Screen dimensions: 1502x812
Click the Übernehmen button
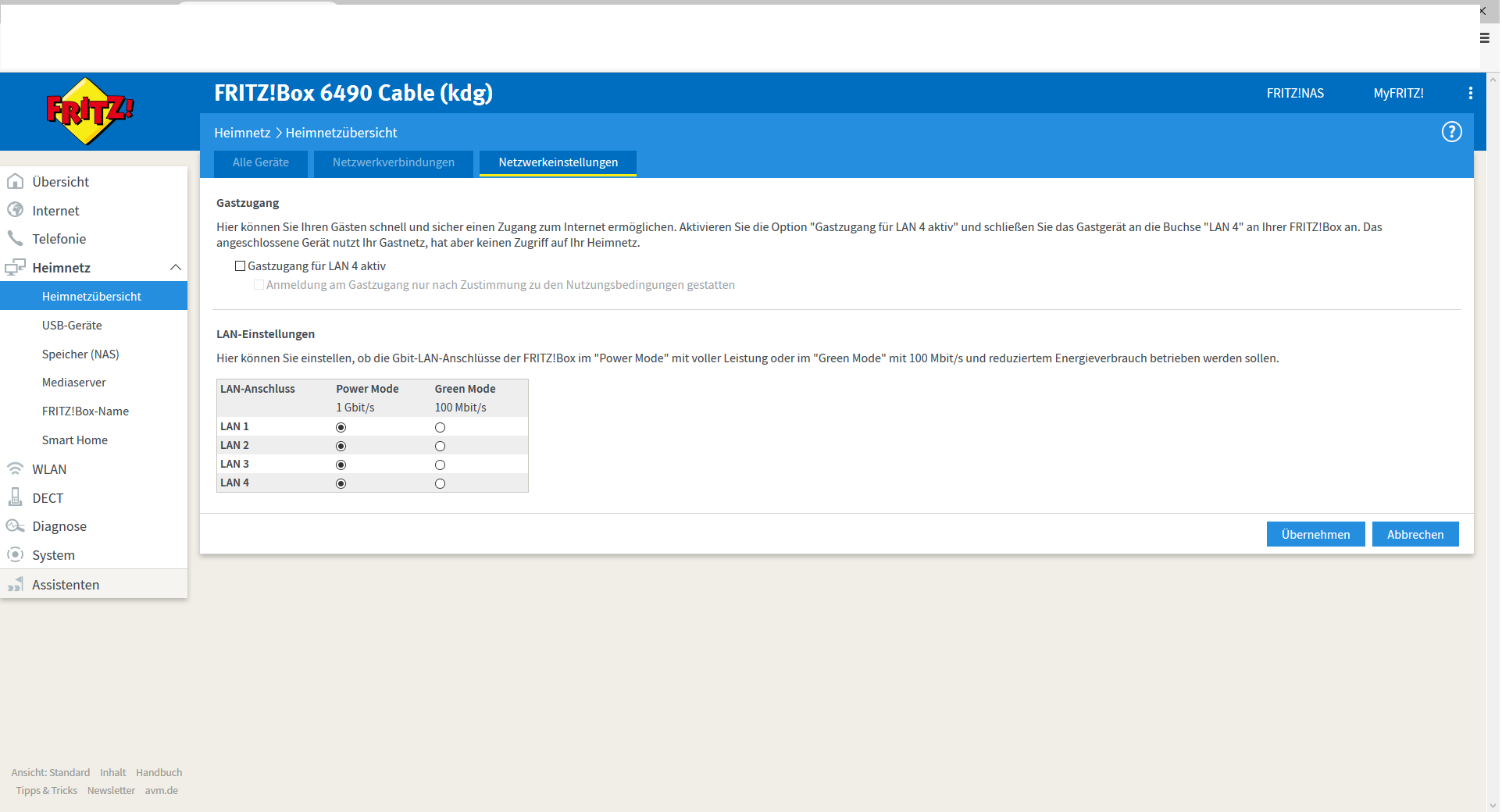(x=1315, y=534)
